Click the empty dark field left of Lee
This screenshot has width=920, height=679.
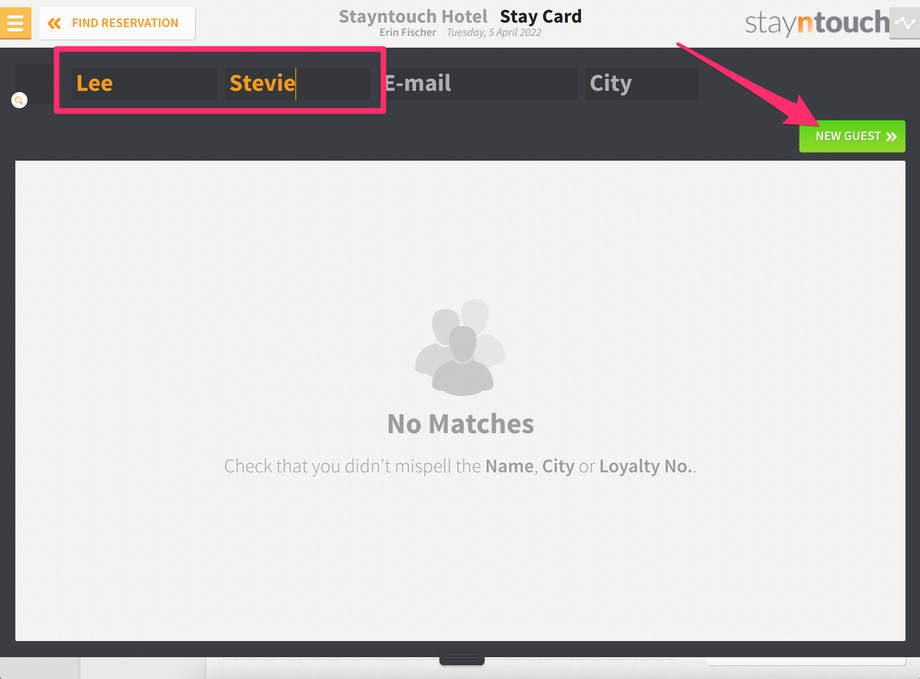tap(35, 83)
